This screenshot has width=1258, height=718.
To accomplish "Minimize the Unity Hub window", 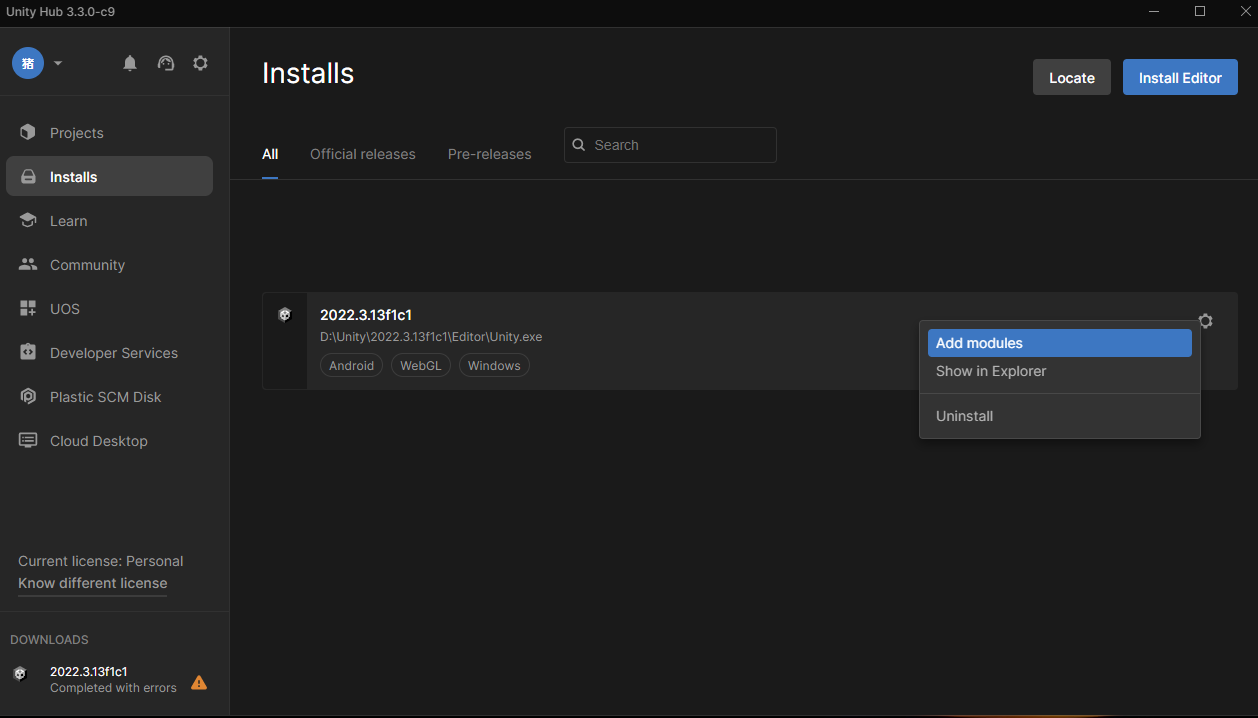I will [1154, 11].
